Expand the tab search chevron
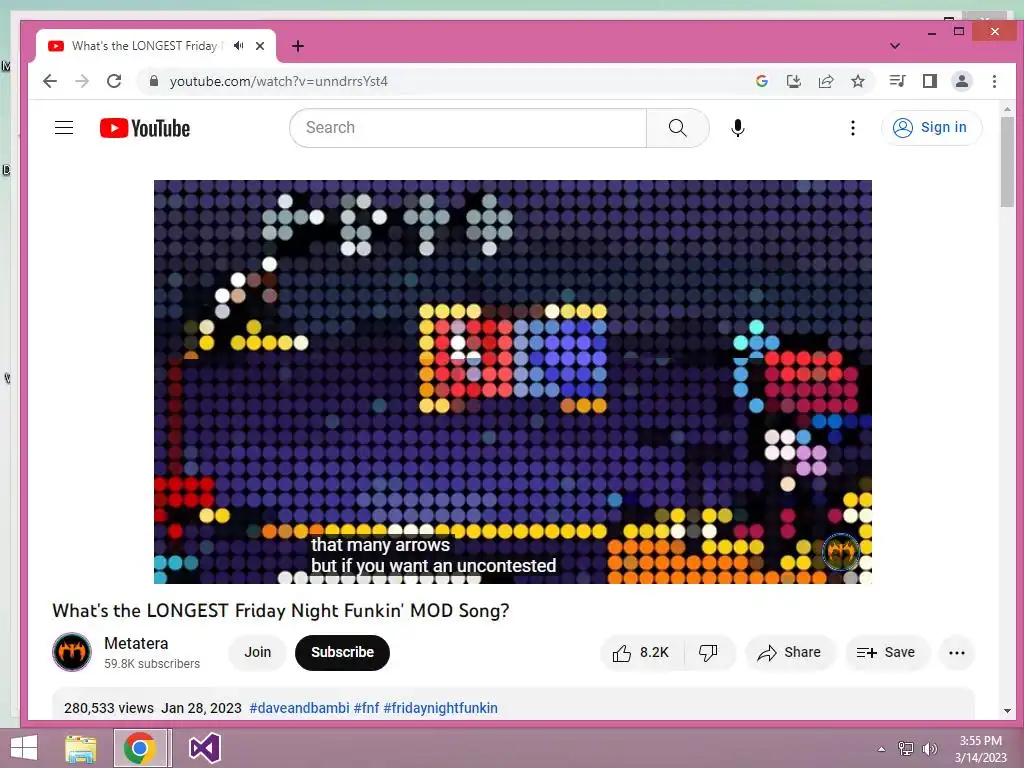1024x768 pixels. (895, 46)
